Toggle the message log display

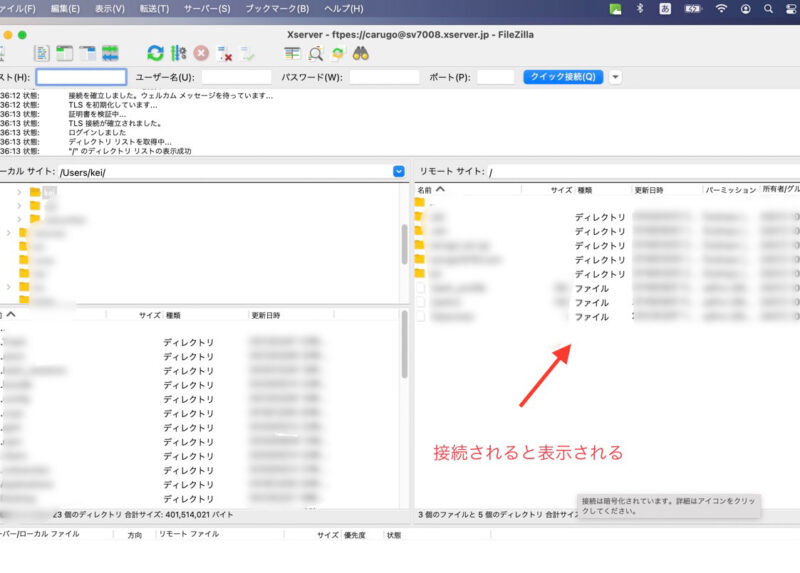point(42,53)
